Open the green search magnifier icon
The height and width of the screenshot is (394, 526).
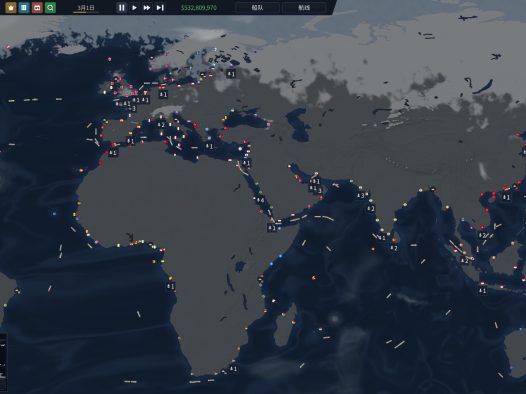[x=50, y=7]
